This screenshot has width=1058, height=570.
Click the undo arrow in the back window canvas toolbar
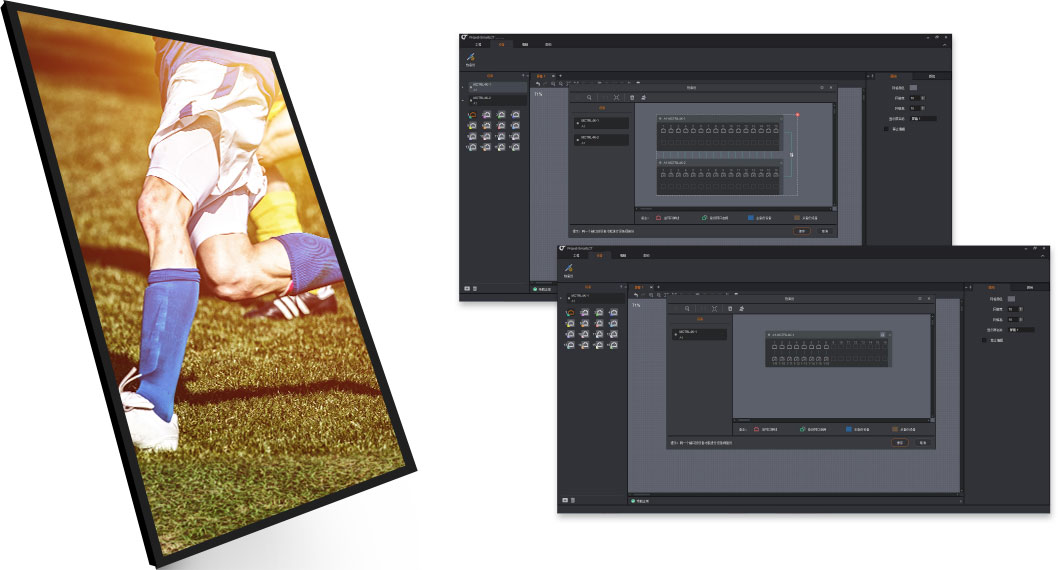tap(537, 84)
